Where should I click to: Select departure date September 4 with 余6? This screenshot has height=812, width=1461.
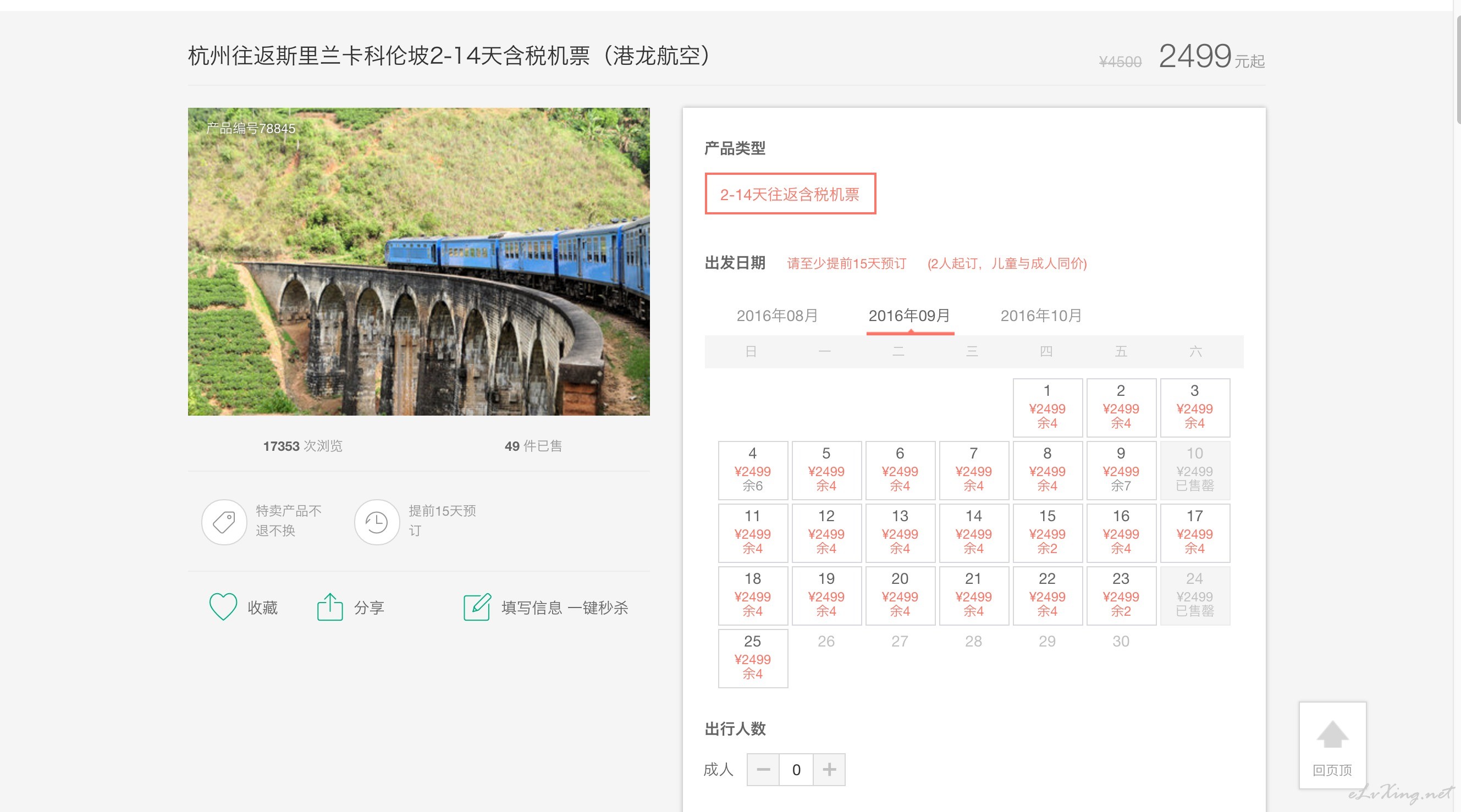[753, 470]
